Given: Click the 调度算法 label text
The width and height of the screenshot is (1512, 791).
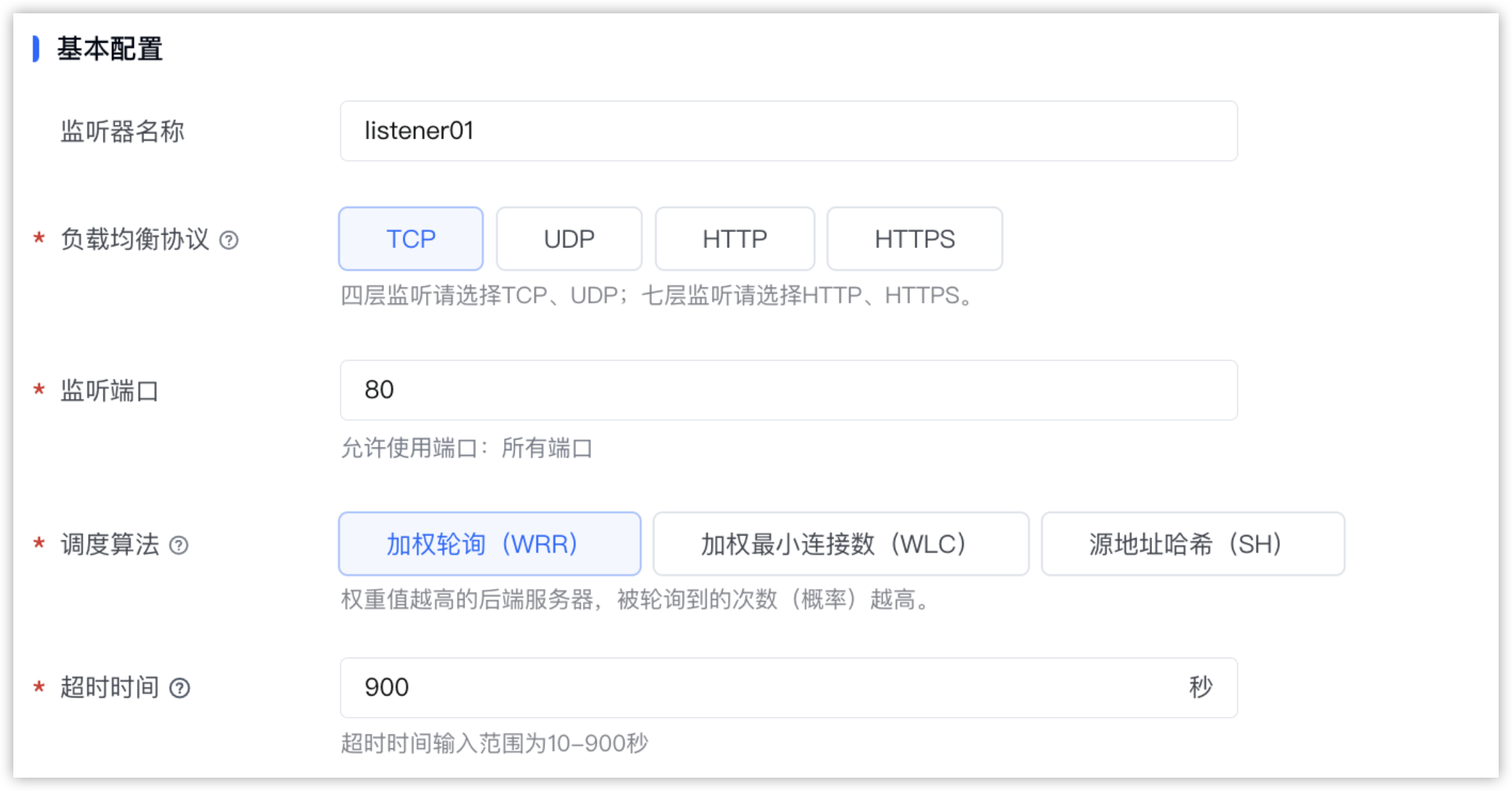Looking at the screenshot, I should point(110,545).
